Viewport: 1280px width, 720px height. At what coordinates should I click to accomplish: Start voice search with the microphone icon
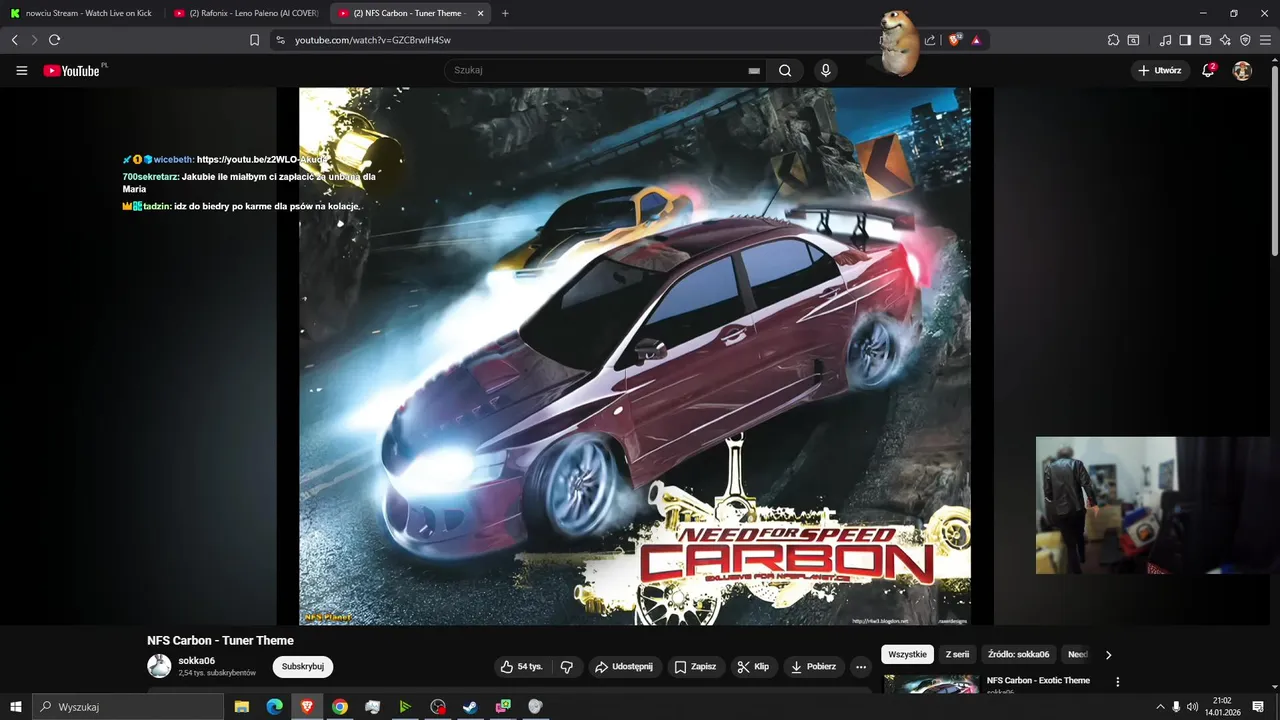(825, 71)
